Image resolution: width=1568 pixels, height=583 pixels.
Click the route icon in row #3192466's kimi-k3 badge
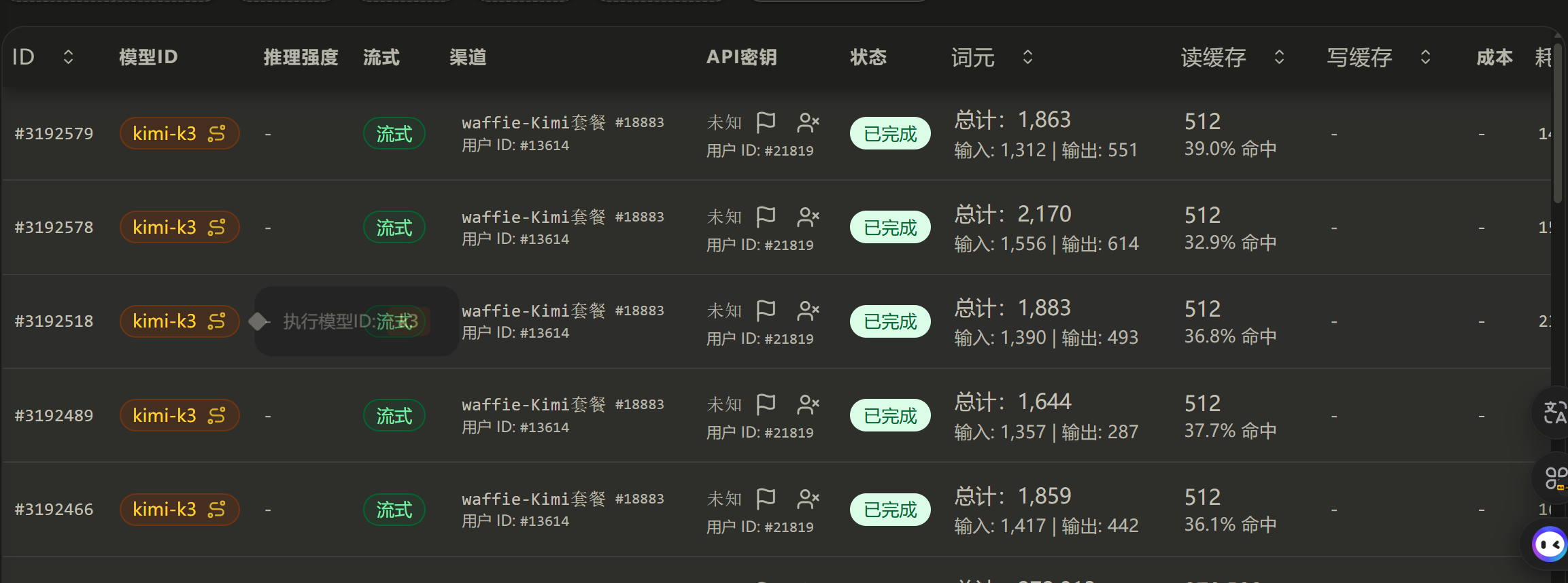216,510
